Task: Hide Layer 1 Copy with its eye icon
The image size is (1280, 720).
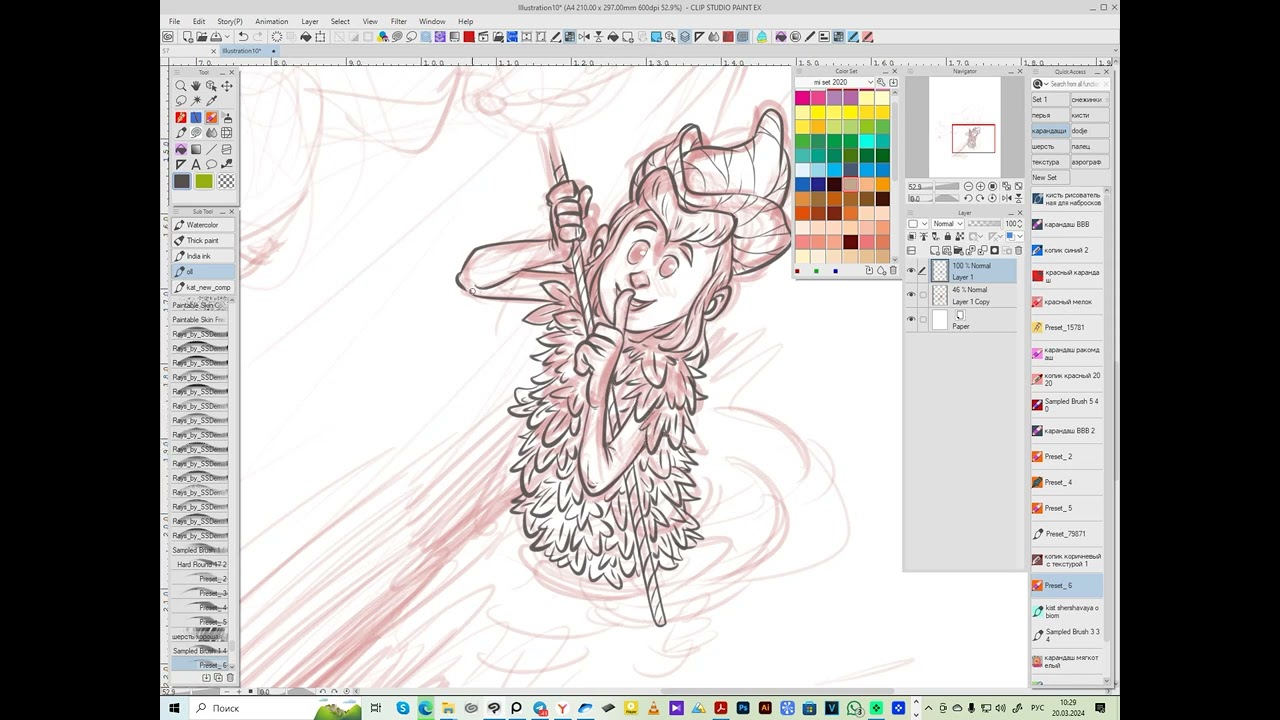Action: (911, 295)
